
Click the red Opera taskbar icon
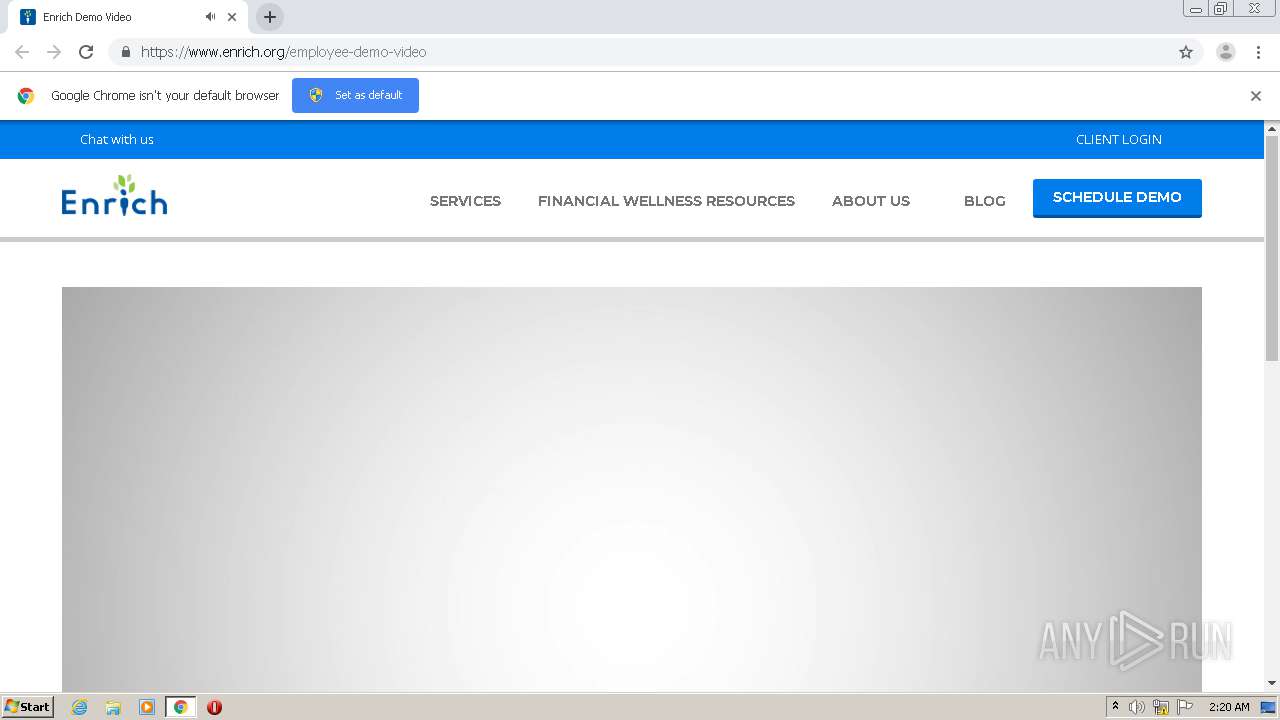tap(214, 707)
